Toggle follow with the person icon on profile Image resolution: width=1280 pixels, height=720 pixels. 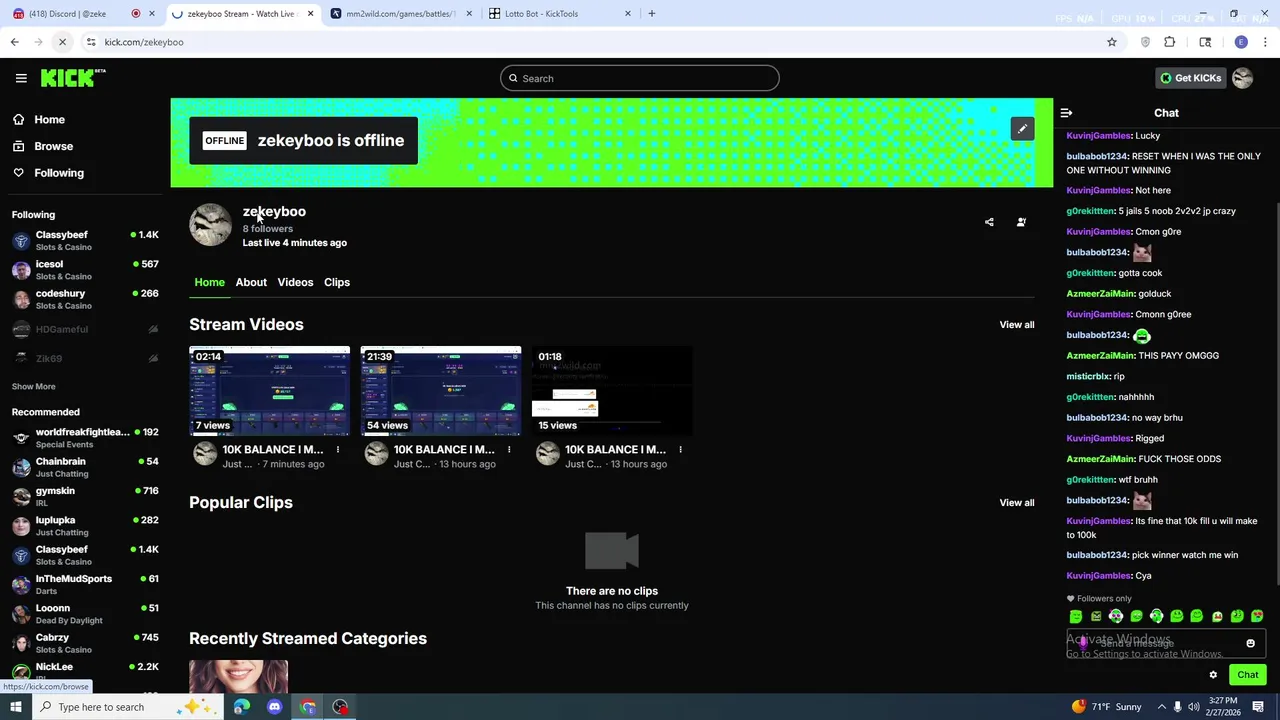(x=1021, y=222)
